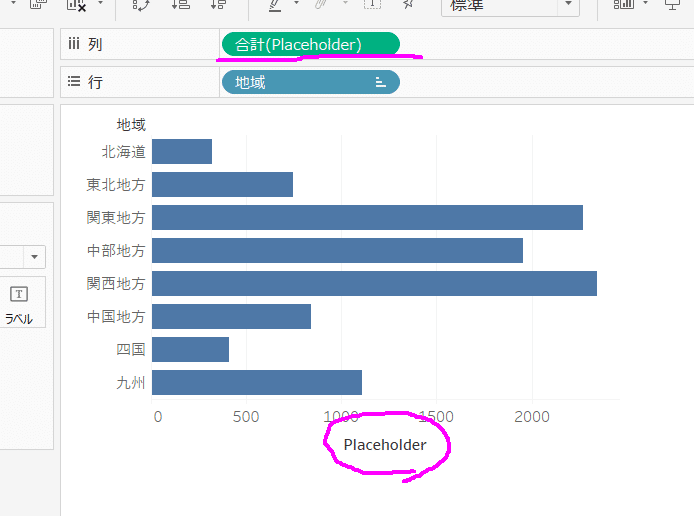694x516 pixels.
Task: Click the Presentation mode icon
Action: [x=672, y=4]
